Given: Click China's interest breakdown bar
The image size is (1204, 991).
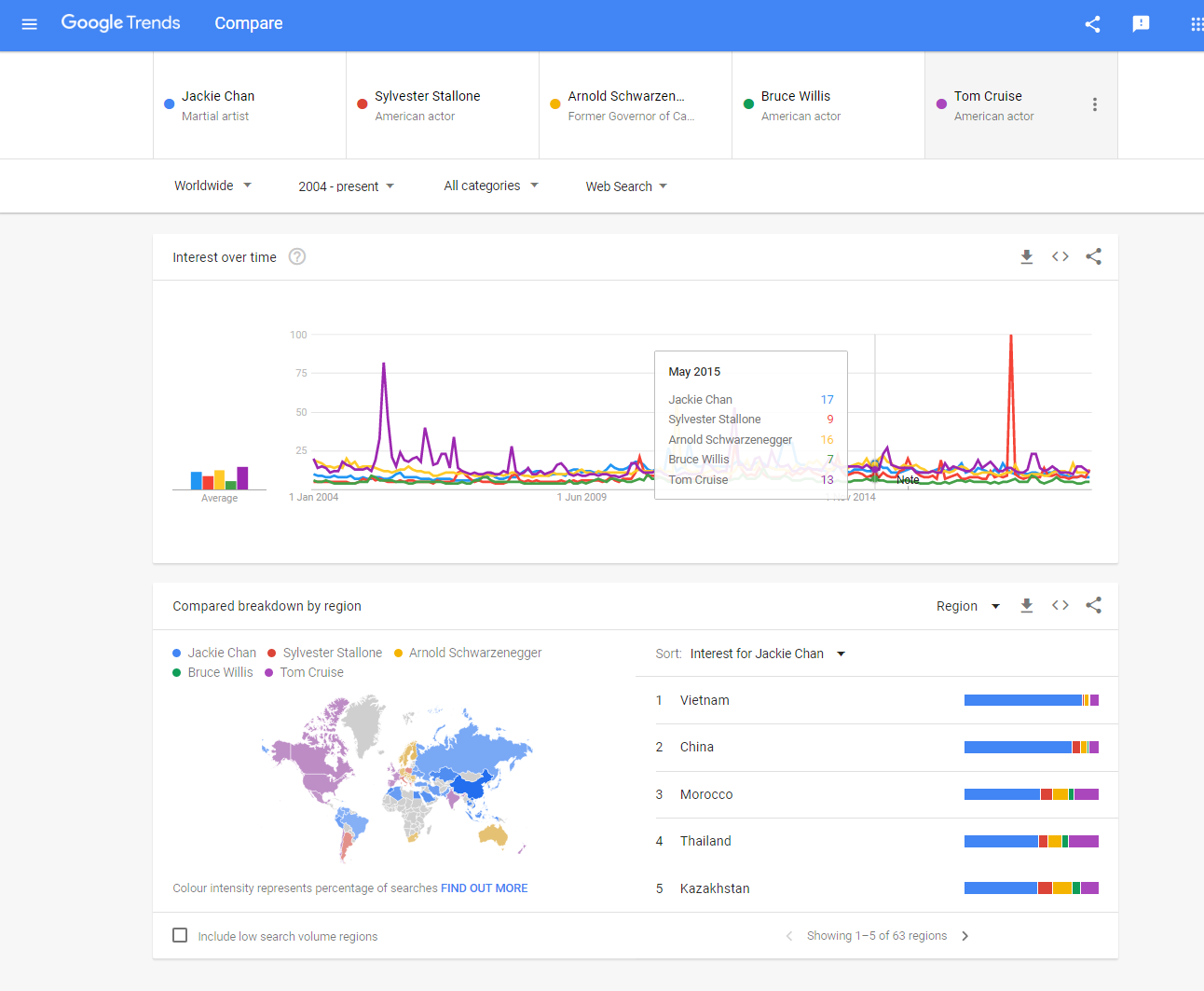Looking at the screenshot, I should tap(1032, 747).
